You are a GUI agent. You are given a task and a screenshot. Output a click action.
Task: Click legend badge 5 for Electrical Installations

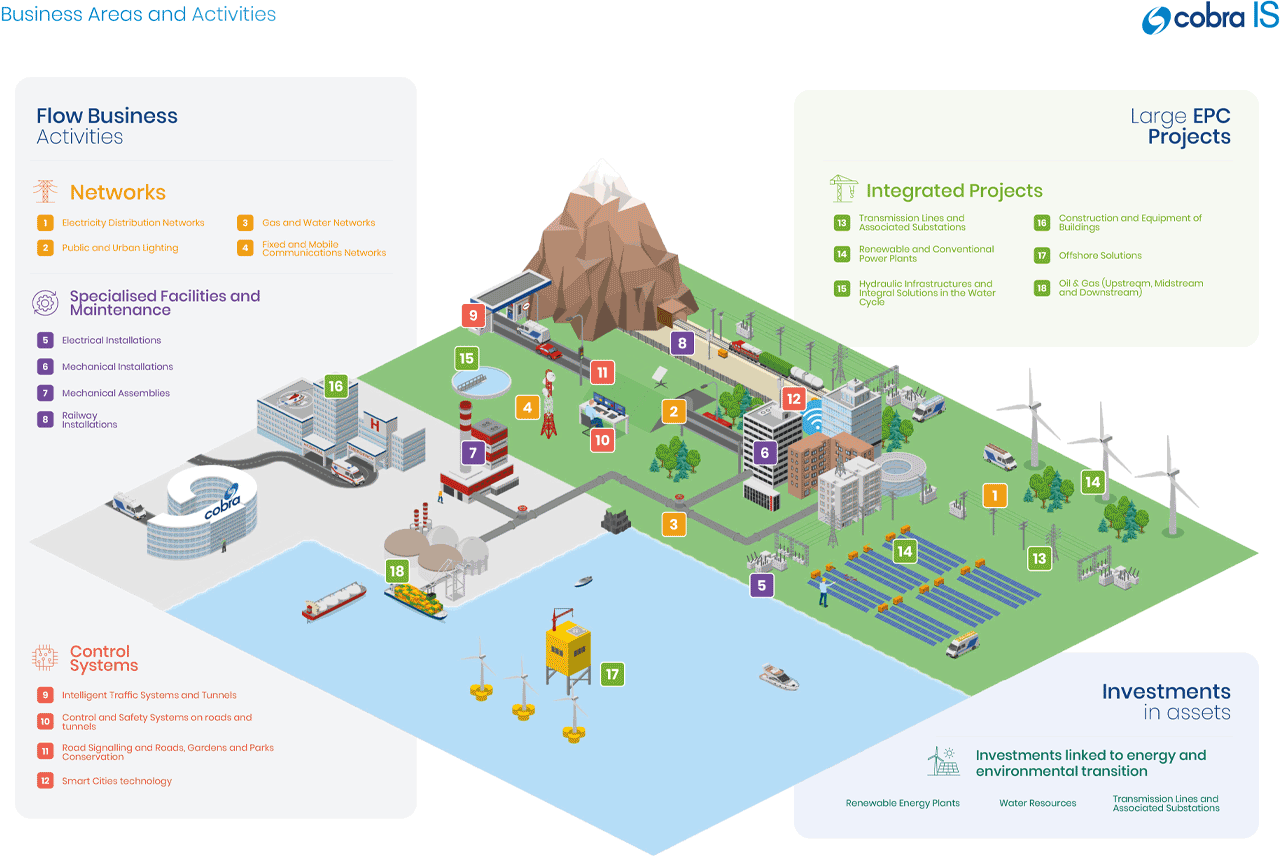coord(45,340)
